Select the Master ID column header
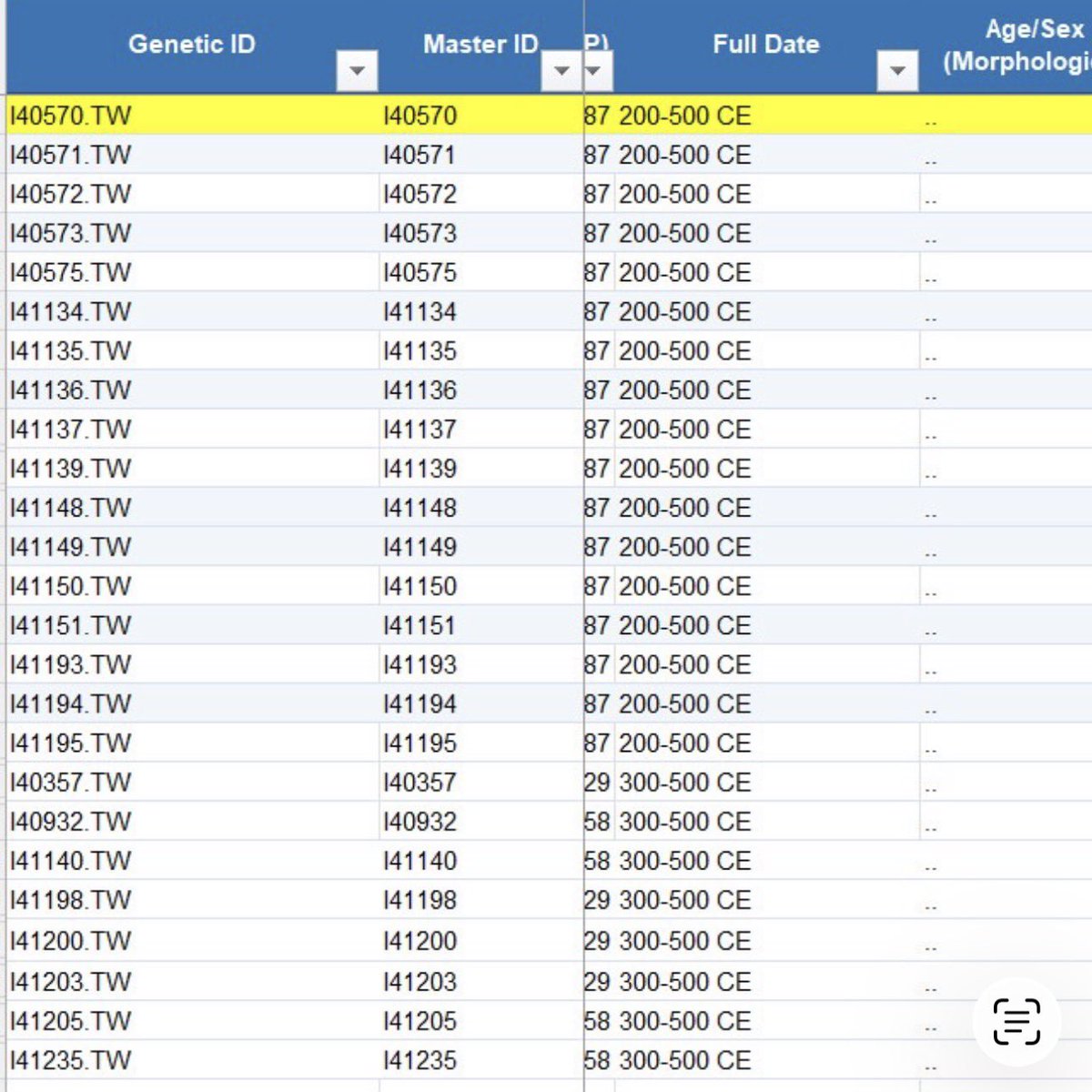Image resolution: width=1092 pixels, height=1092 pixels. (x=480, y=44)
